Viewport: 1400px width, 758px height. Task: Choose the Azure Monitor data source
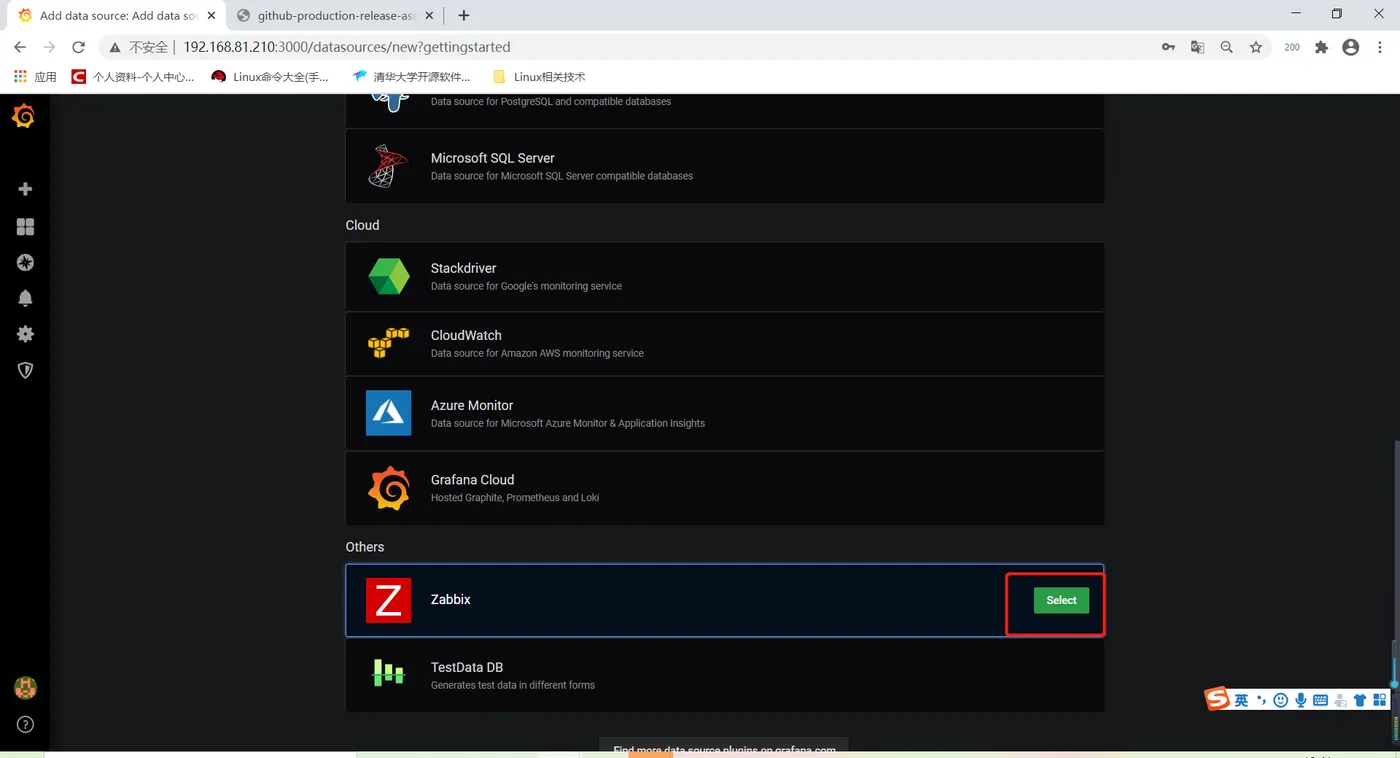pyautogui.click(x=725, y=413)
